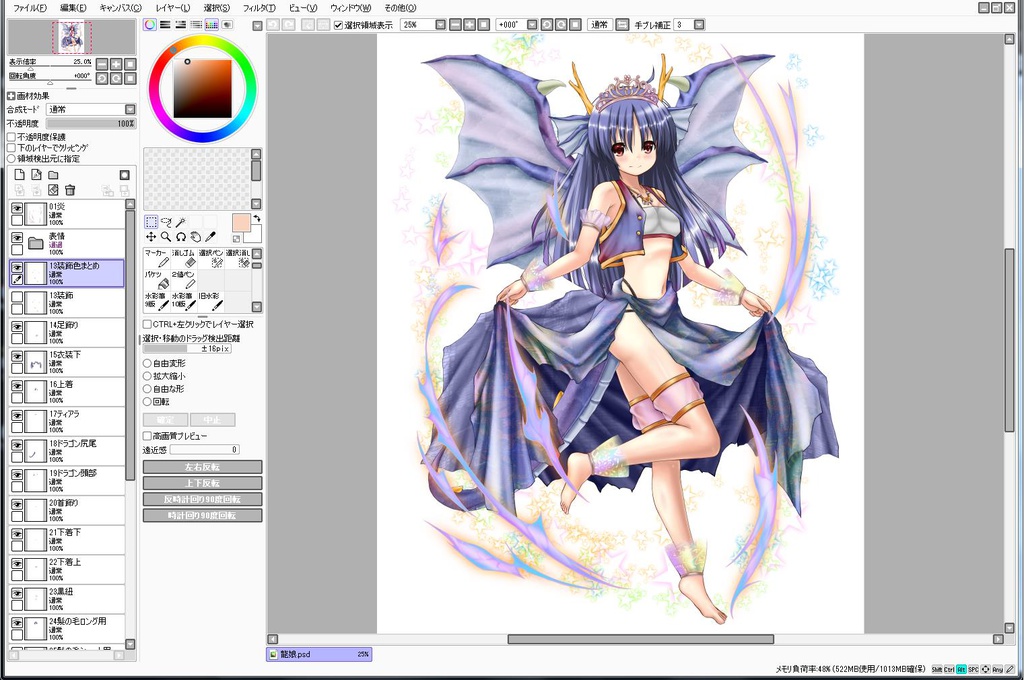This screenshot has height=680, width=1024.
Task: Select the rectangular selection tool
Action: [x=151, y=222]
